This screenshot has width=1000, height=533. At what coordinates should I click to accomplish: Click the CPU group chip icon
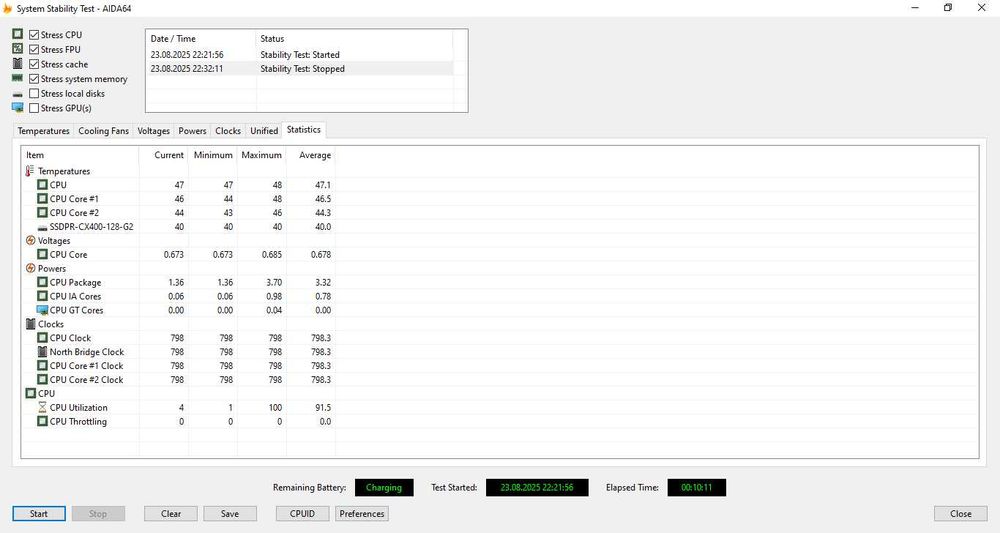point(31,393)
